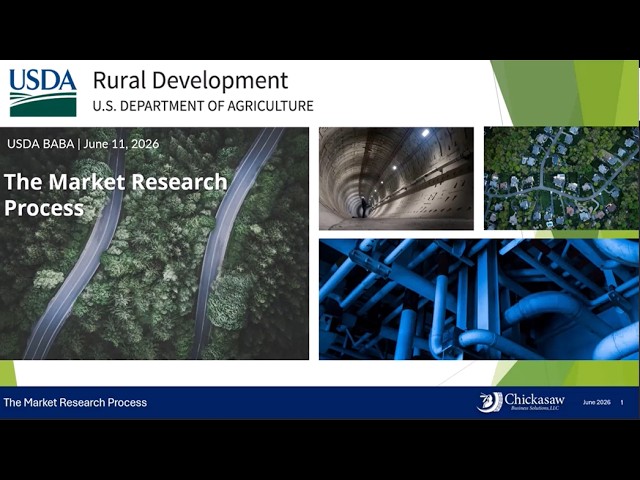Click the forest roads aerial photo
640x480 pixels.
(154, 243)
